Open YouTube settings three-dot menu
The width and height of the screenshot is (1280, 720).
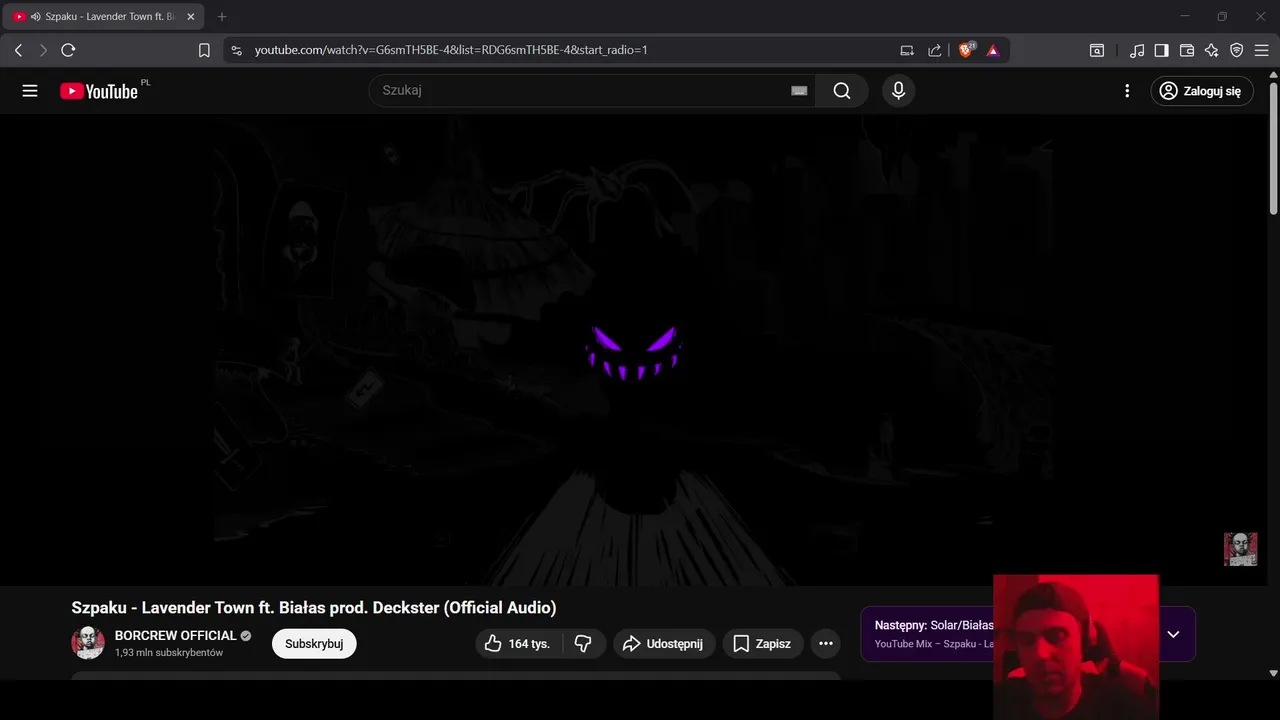pos(1127,91)
